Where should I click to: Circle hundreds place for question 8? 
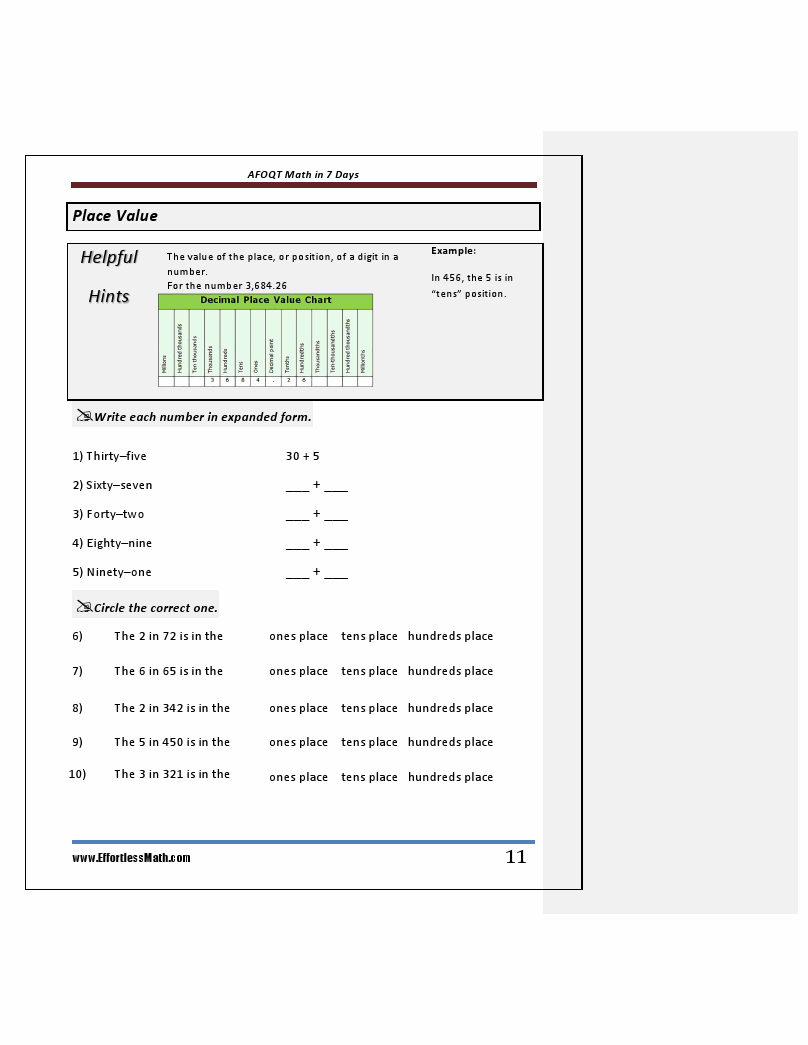click(x=450, y=708)
